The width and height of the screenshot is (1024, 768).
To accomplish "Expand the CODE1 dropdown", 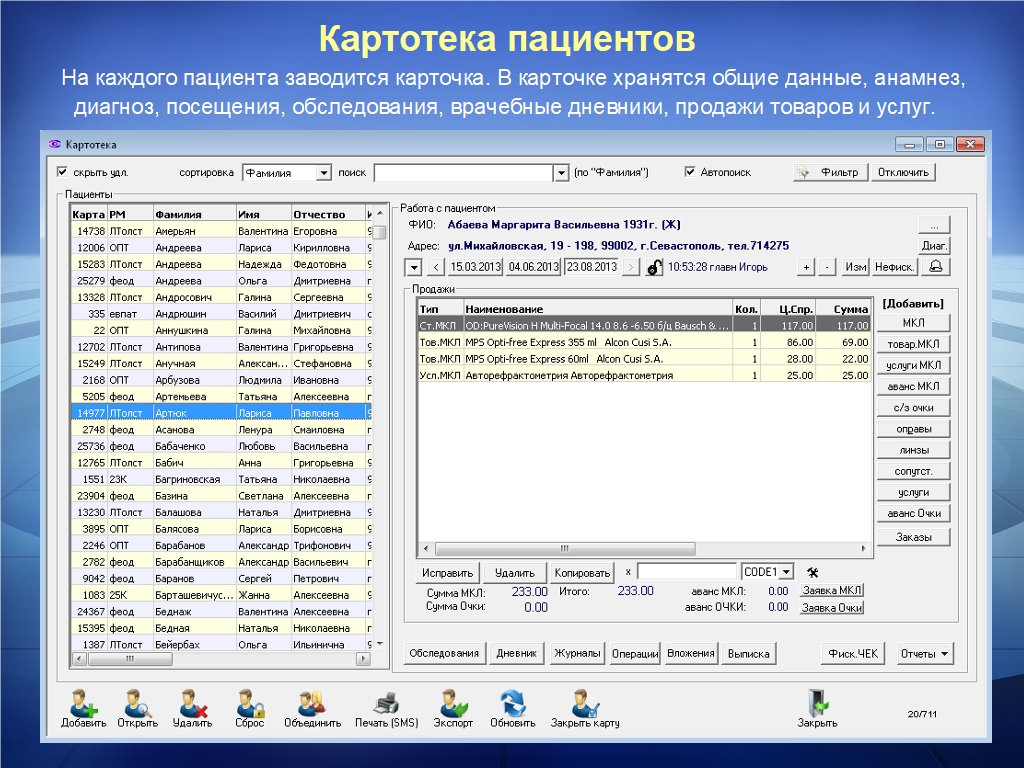I will click(786, 572).
